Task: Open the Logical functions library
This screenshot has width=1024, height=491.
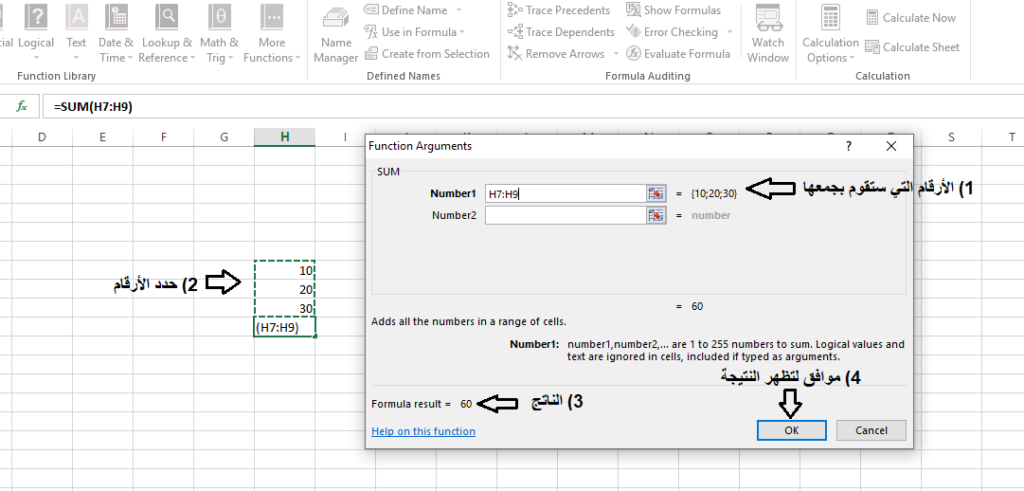Action: point(36,33)
